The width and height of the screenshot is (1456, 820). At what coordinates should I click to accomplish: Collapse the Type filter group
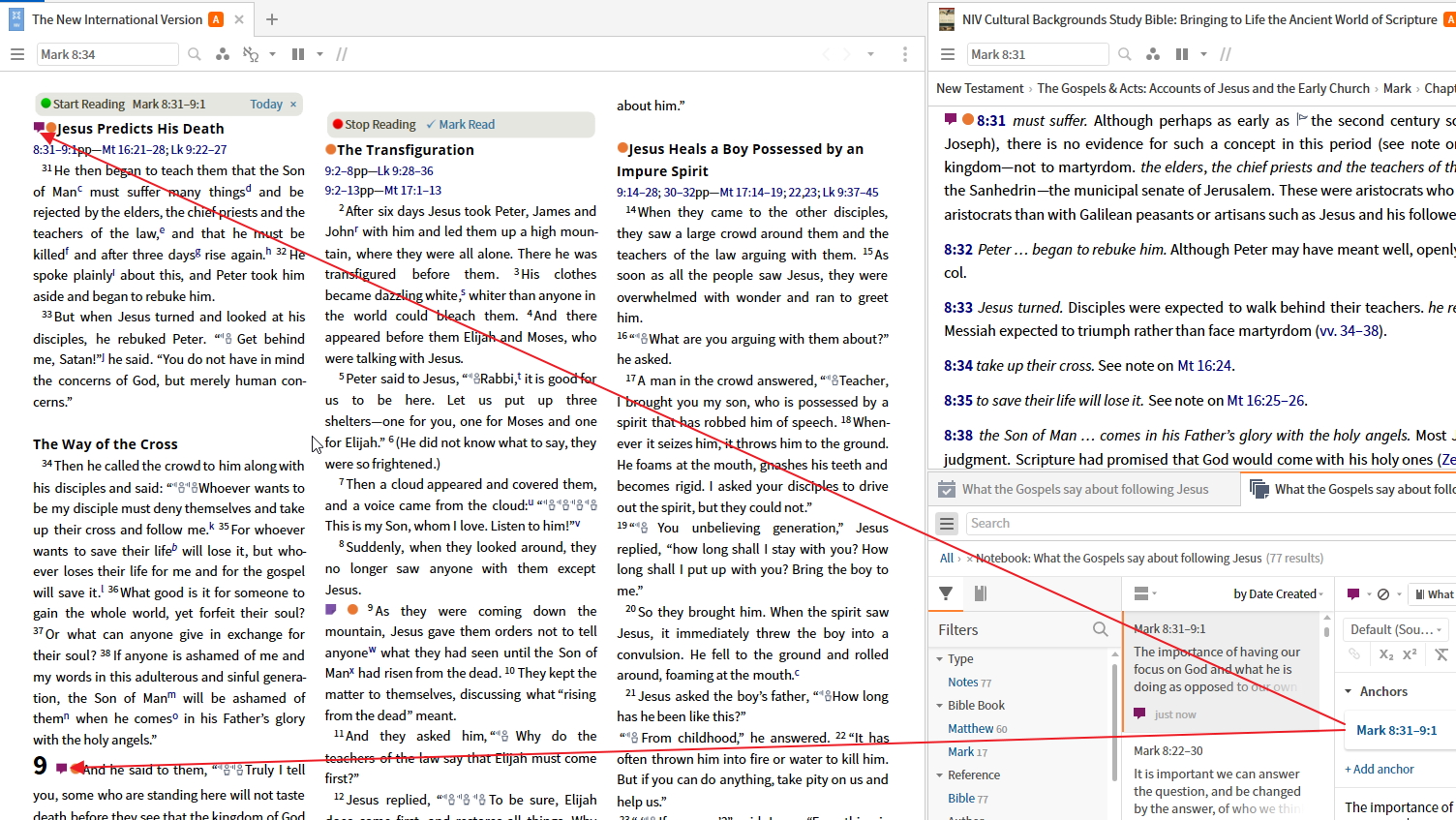point(940,659)
